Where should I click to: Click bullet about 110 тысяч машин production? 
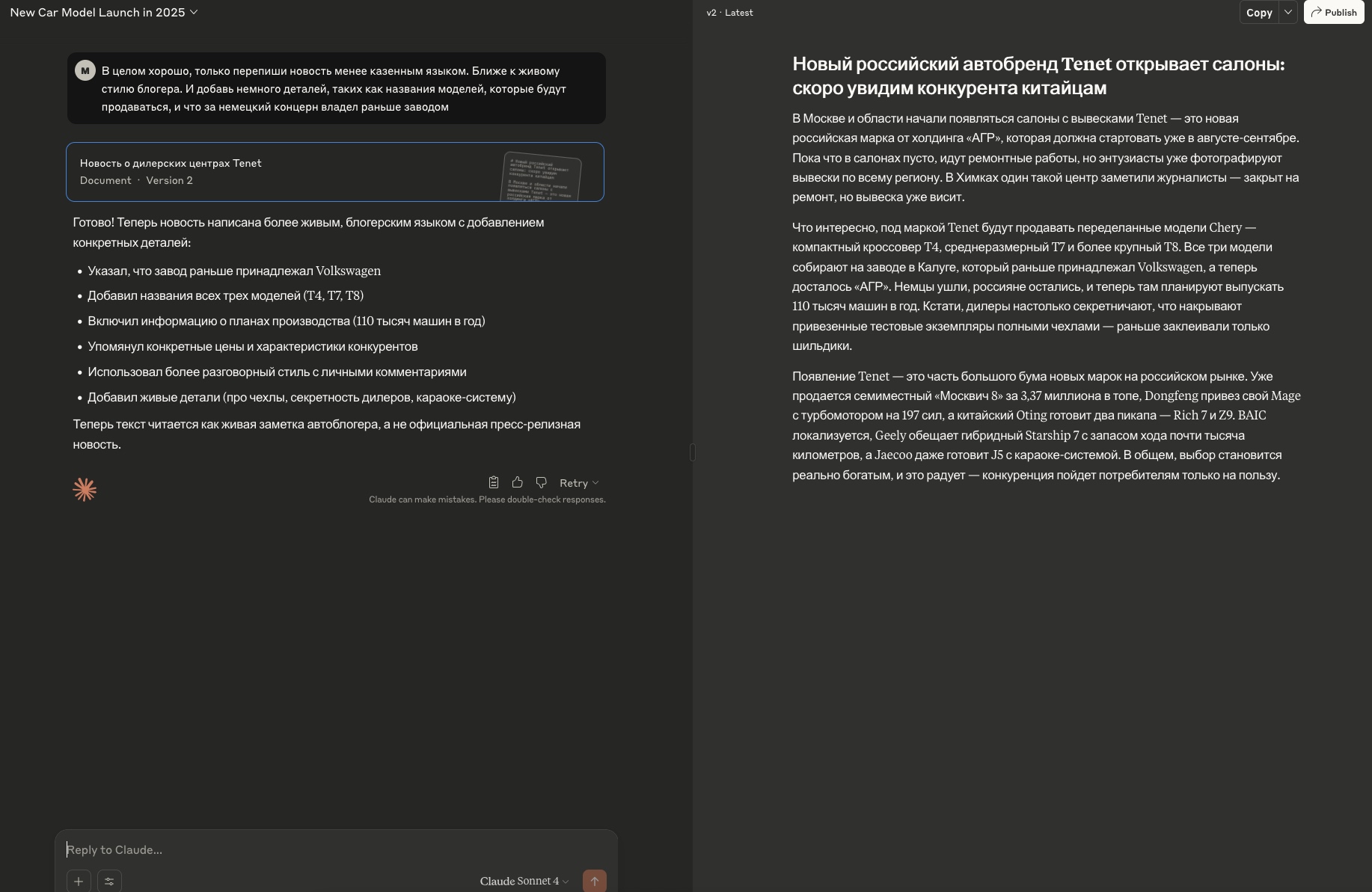coord(287,321)
